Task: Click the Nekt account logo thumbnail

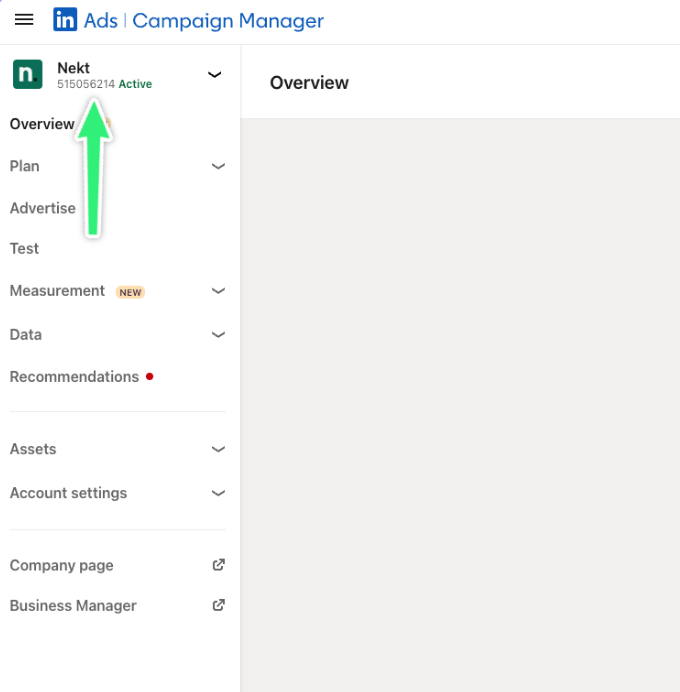Action: [x=27, y=74]
